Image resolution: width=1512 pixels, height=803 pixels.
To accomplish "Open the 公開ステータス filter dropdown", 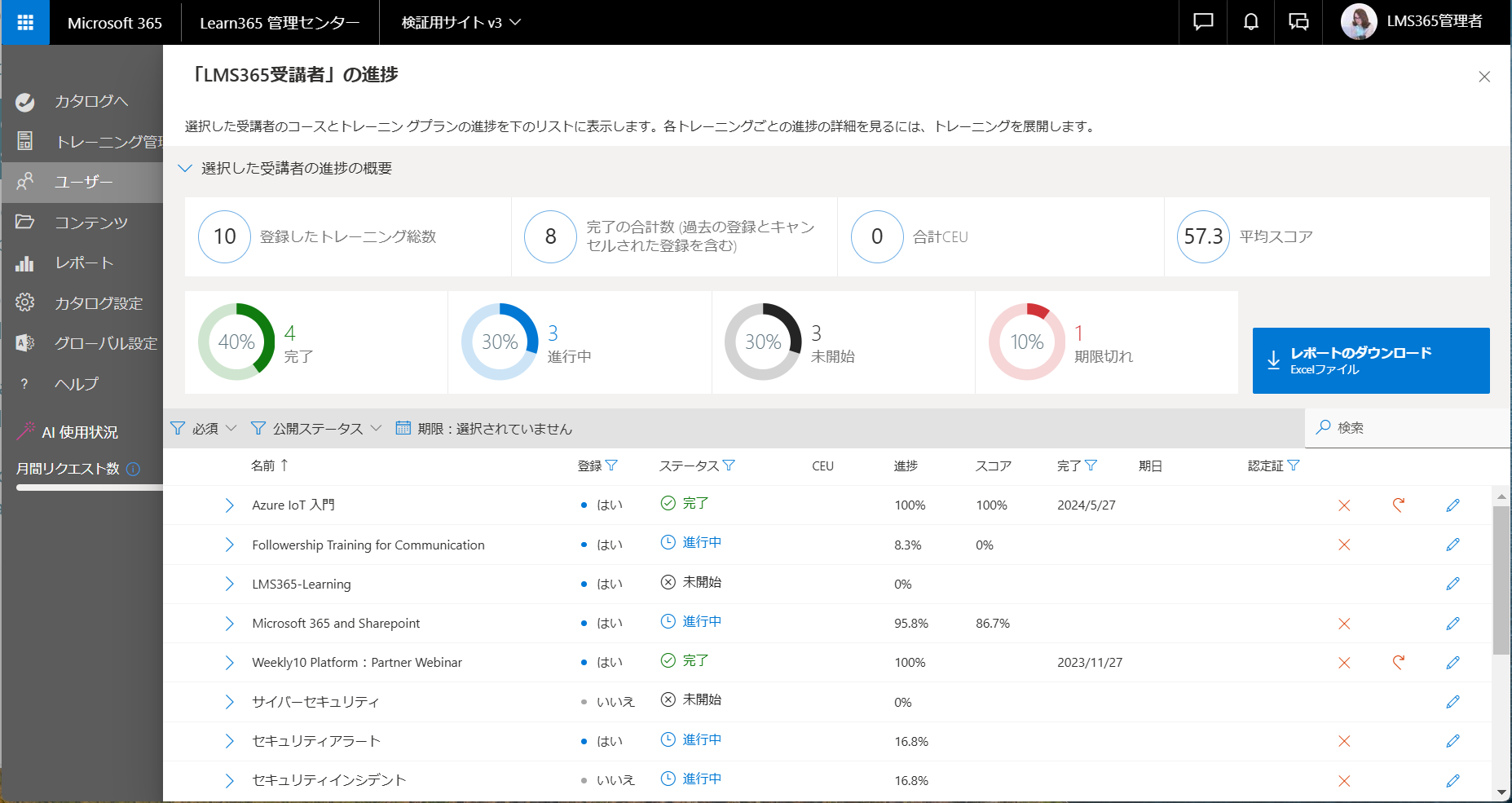I will click(316, 429).
